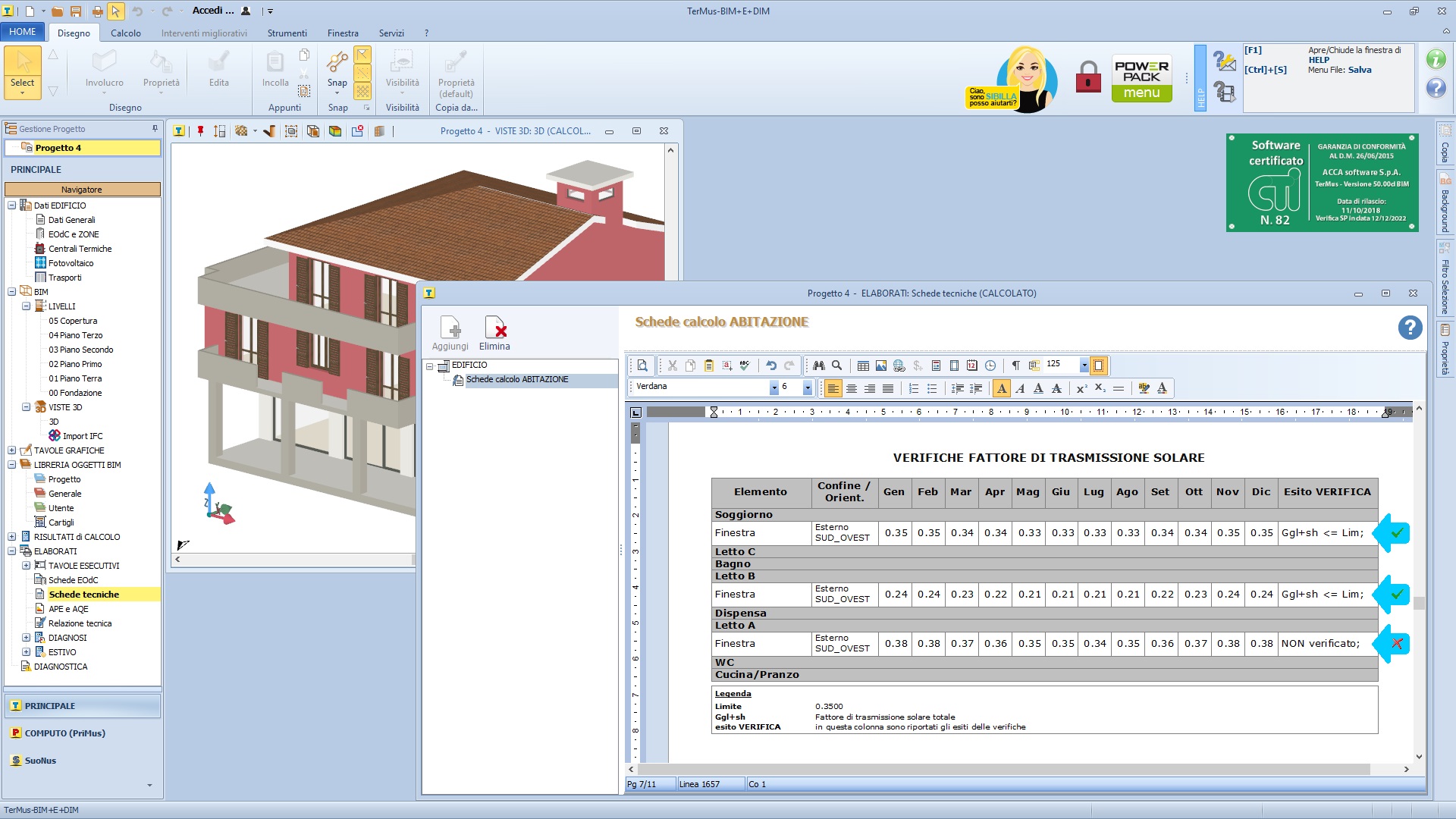Screen dimensions: 1456x819
Task: Open the Strumenti menu tab
Action: (287, 33)
